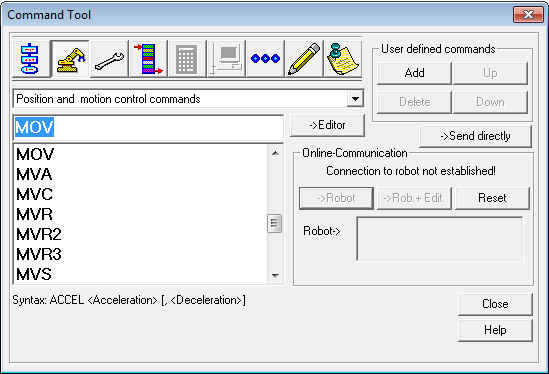Close the Command Tool window
Image resolution: width=549 pixels, height=374 pixels.
click(x=528, y=14)
